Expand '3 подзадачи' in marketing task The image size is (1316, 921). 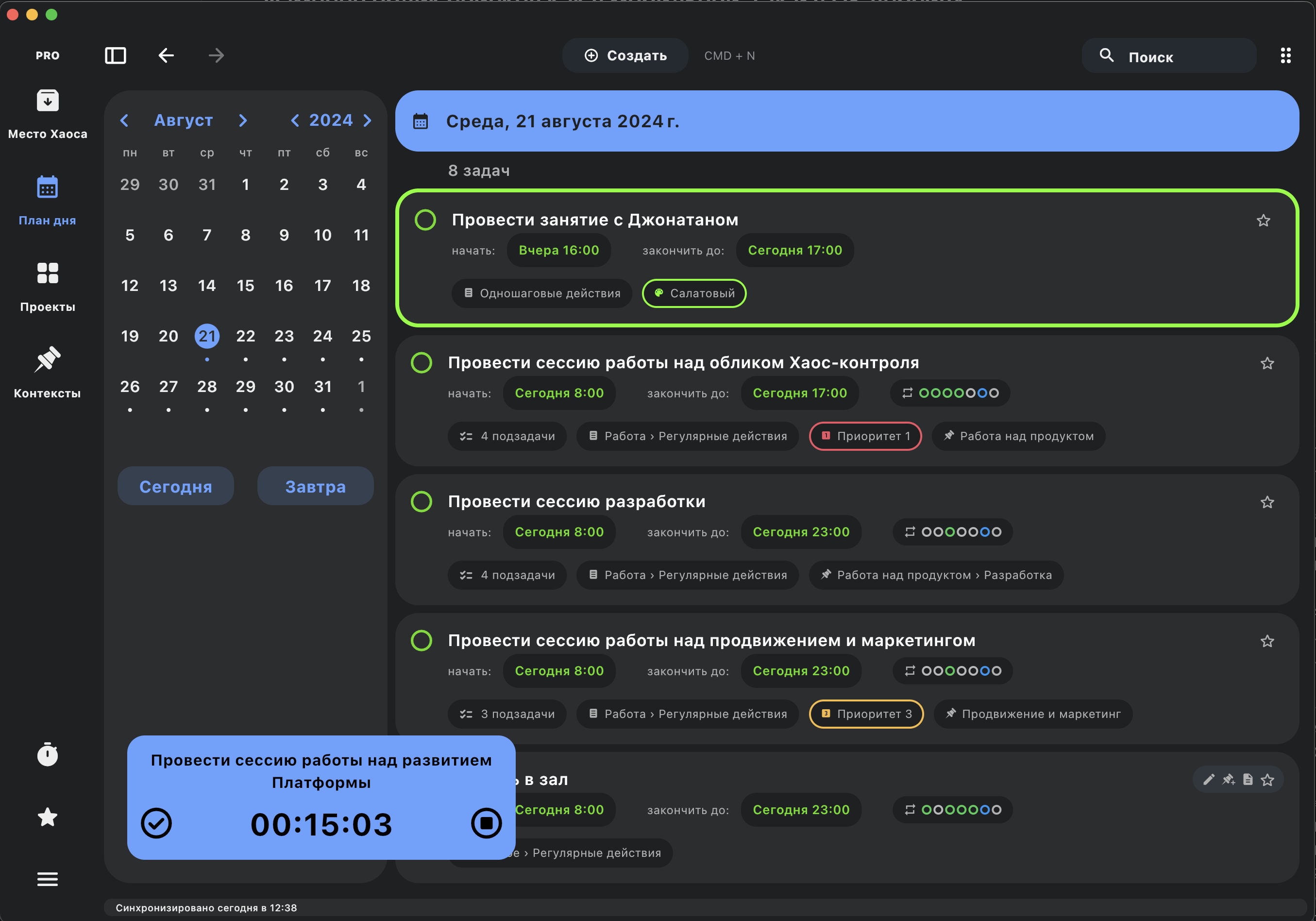(x=507, y=714)
